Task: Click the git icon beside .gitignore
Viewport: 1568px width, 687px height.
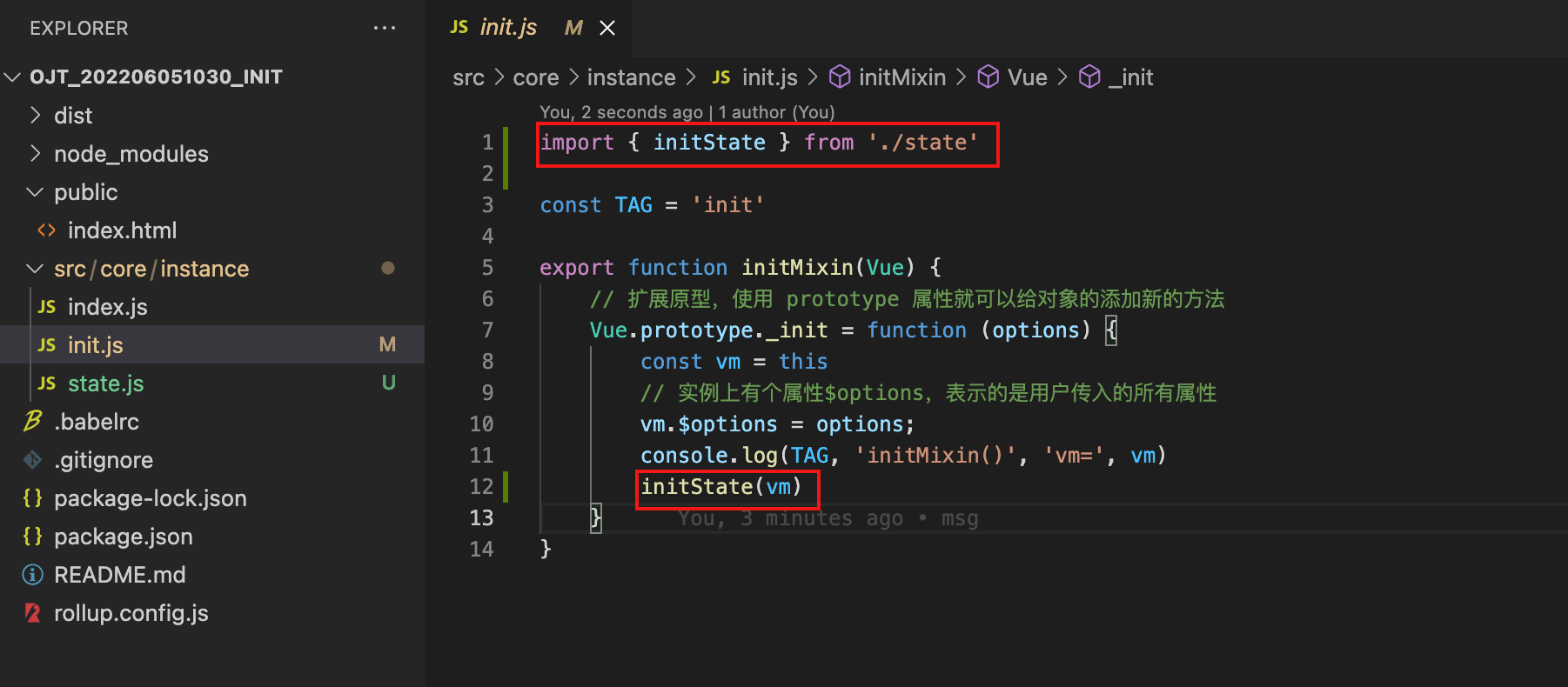Action: pos(32,459)
